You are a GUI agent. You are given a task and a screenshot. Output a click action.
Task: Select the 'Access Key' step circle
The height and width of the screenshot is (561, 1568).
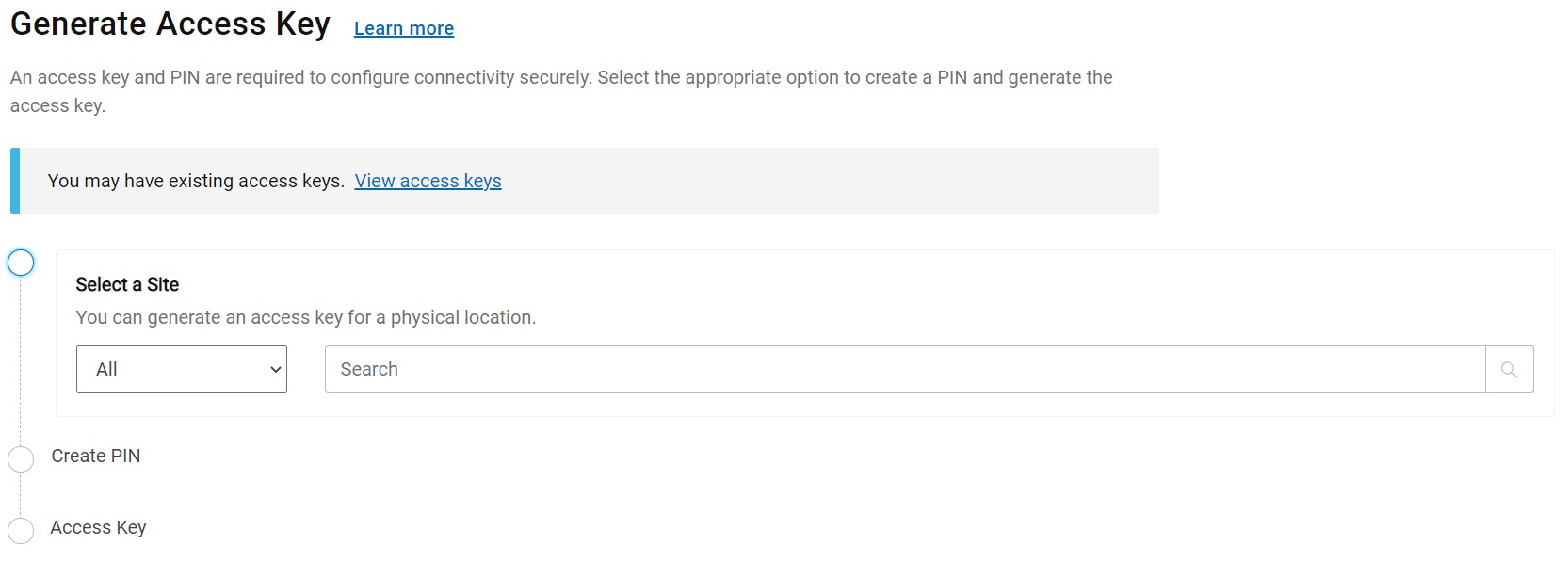(x=21, y=531)
